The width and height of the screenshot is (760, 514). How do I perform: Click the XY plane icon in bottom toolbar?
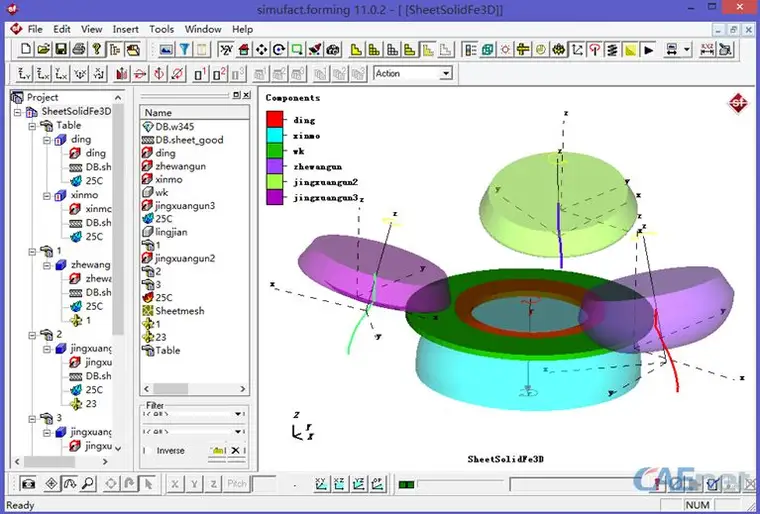321,483
